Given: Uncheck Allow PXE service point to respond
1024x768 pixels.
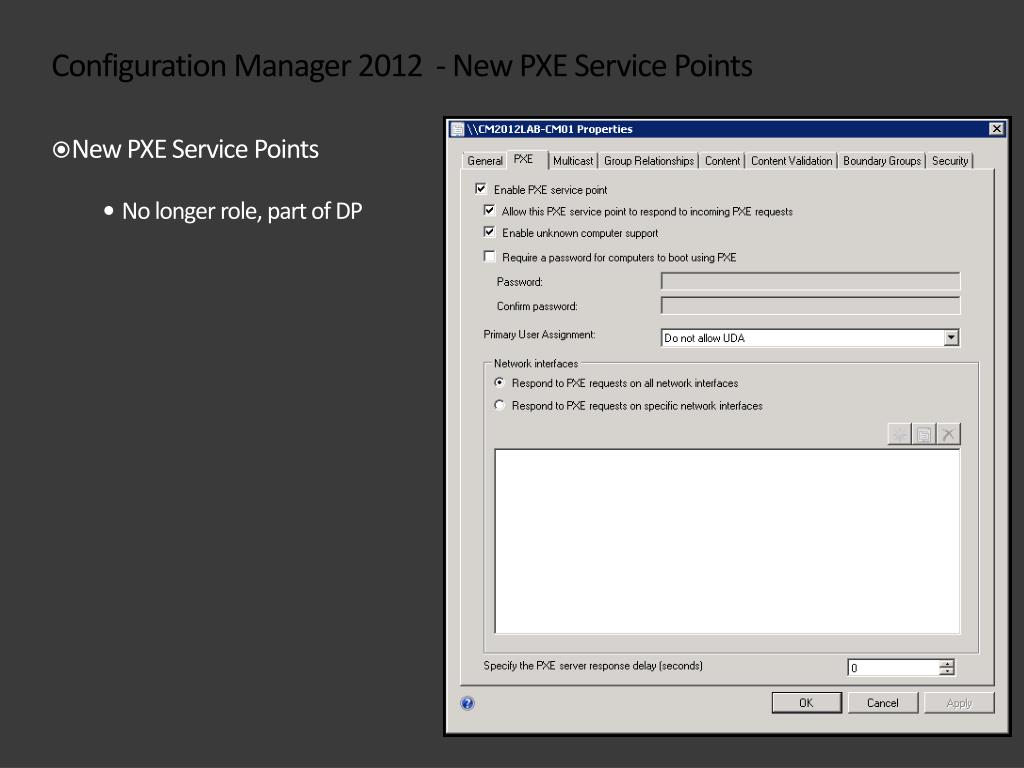Looking at the screenshot, I should click(489, 210).
